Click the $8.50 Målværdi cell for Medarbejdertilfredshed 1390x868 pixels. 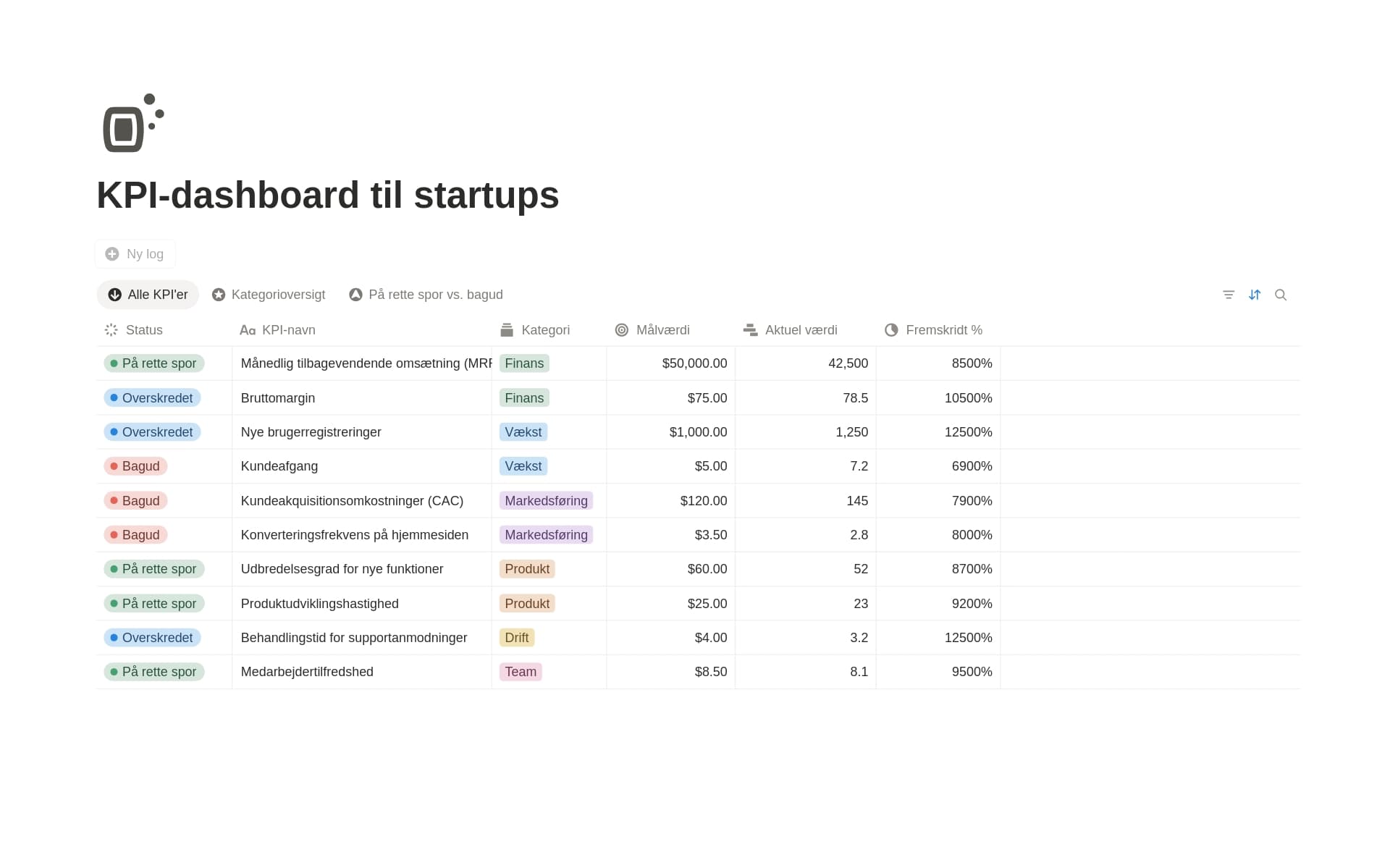tap(671, 672)
